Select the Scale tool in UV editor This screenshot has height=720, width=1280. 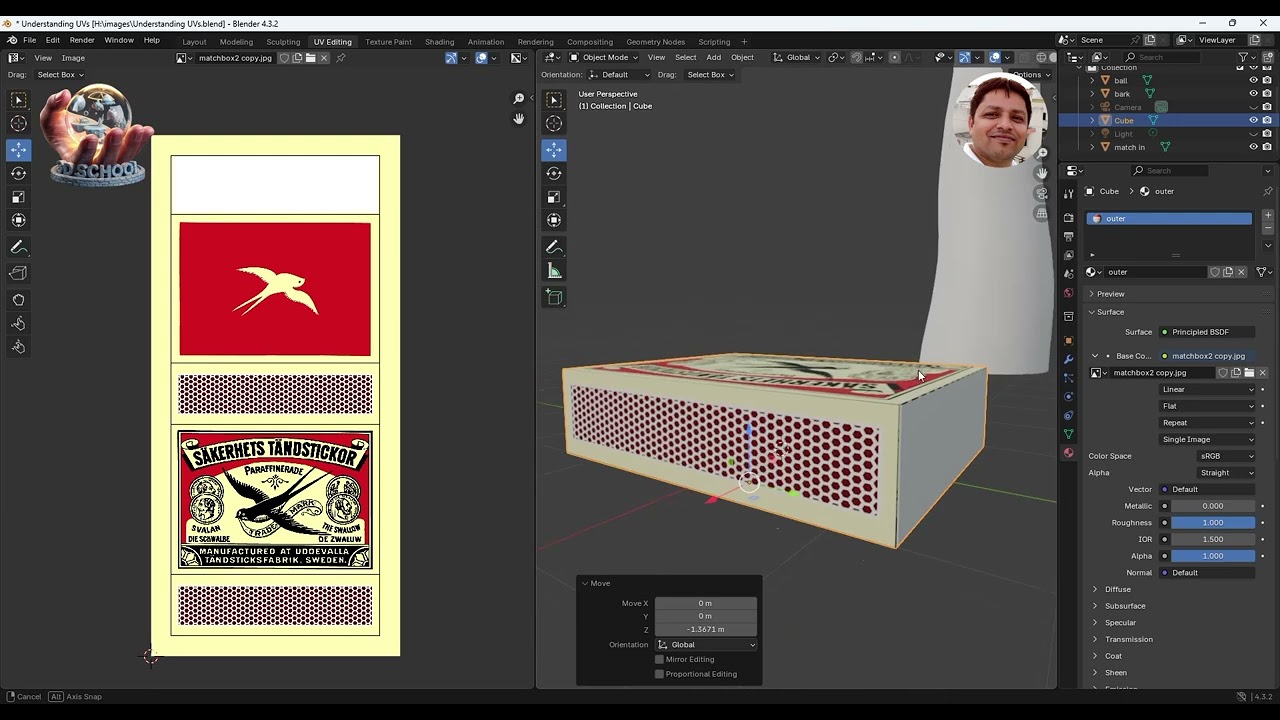(x=18, y=197)
